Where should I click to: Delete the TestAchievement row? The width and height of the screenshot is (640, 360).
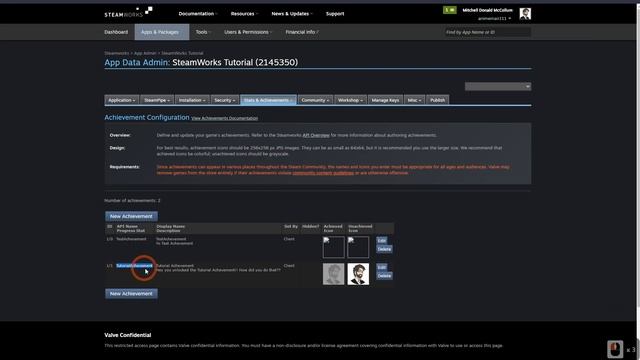pos(384,249)
